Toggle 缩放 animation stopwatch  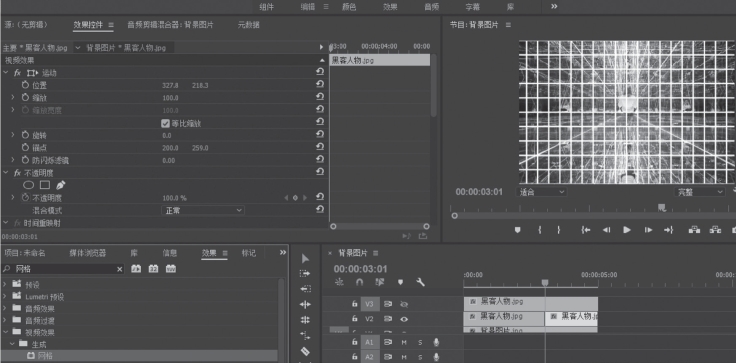point(25,98)
